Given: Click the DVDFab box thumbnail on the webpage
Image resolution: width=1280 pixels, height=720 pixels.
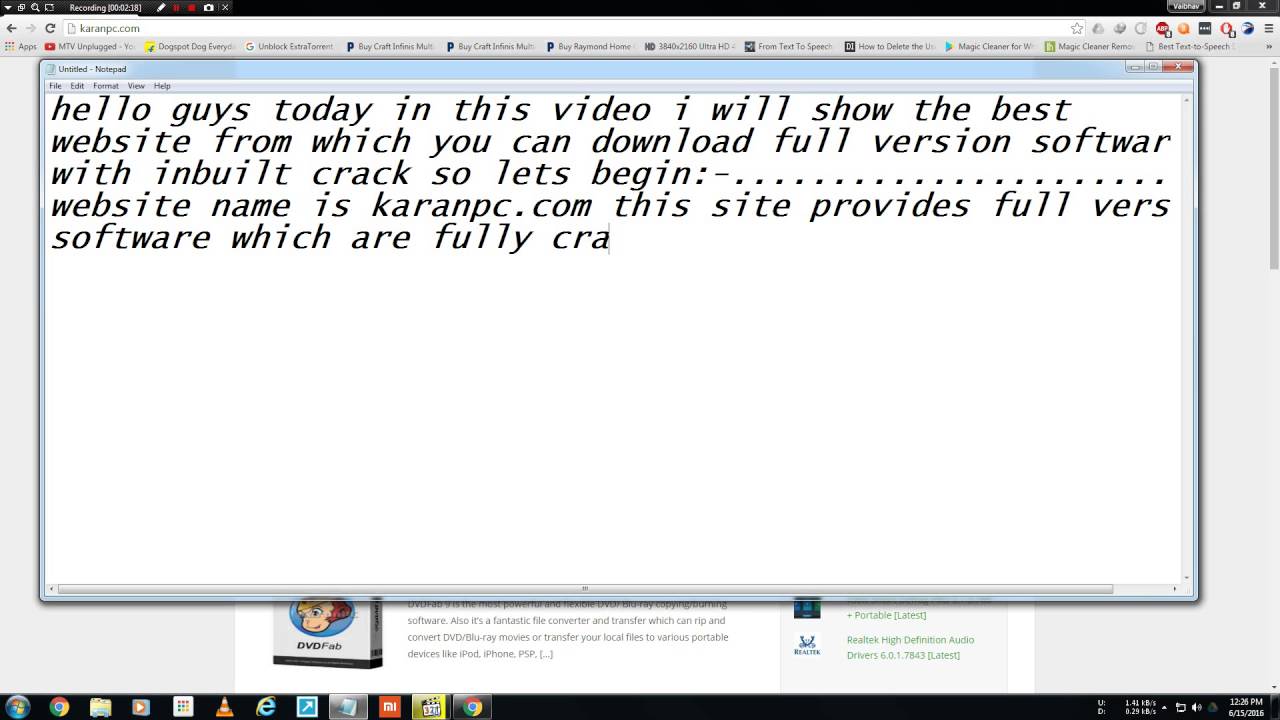Looking at the screenshot, I should (x=328, y=632).
